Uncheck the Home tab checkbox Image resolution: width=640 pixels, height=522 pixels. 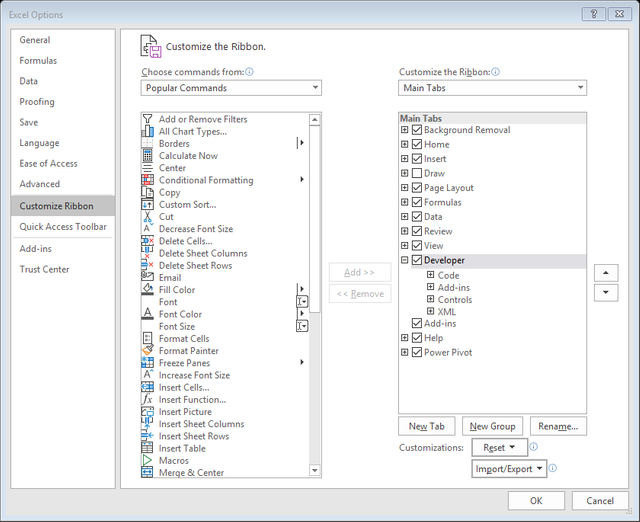[417, 144]
